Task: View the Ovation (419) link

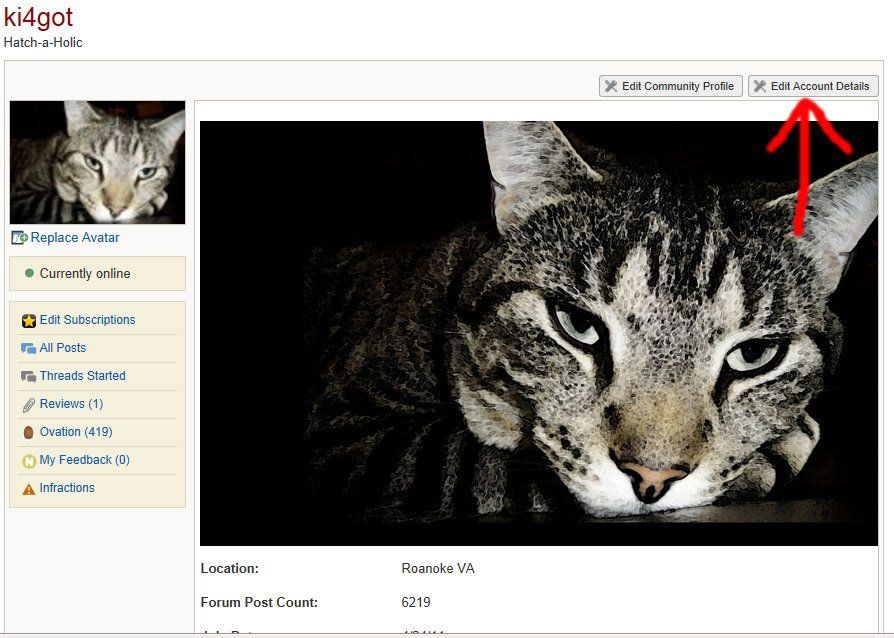Action: [76, 432]
